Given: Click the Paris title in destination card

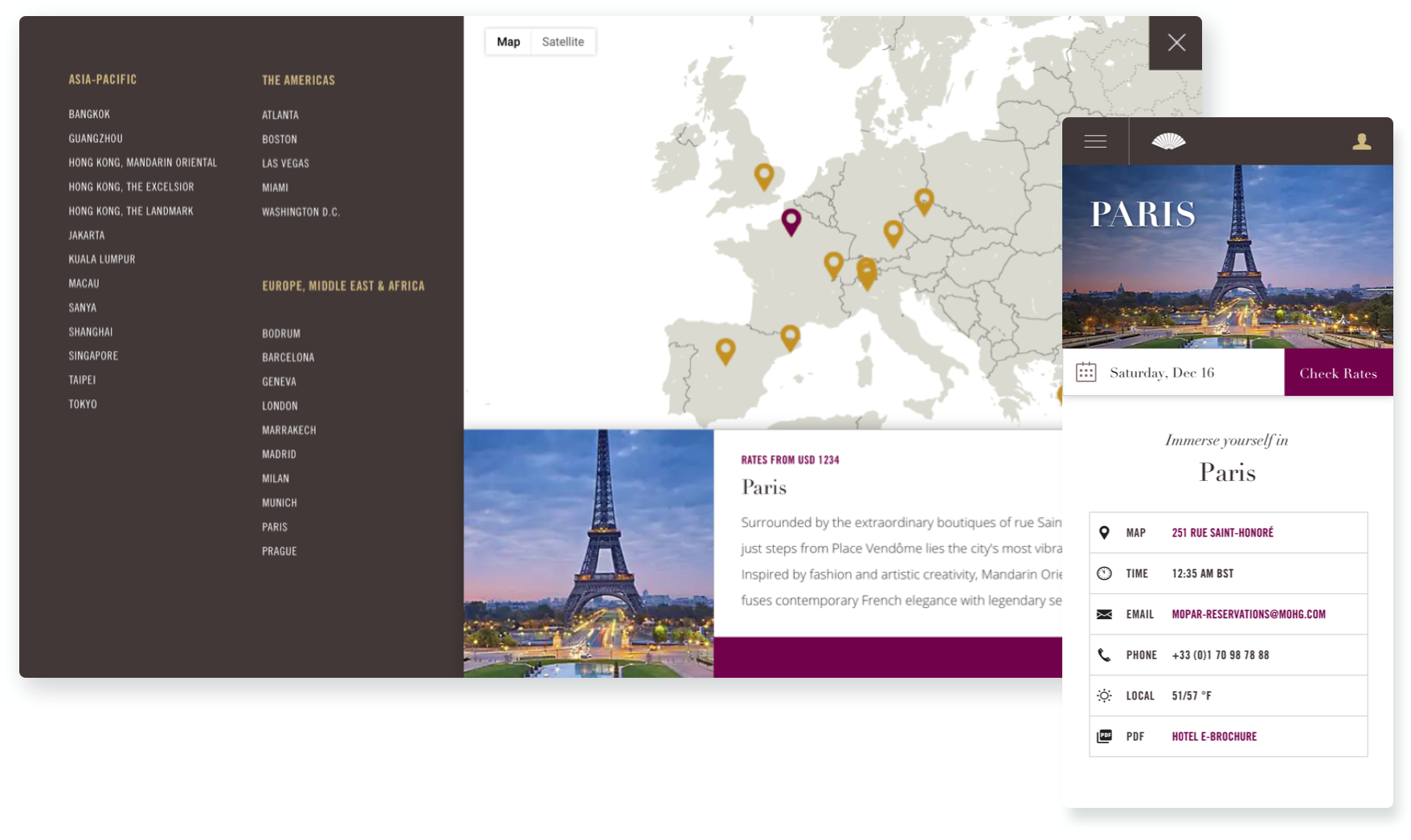Looking at the screenshot, I should pyautogui.click(x=764, y=487).
